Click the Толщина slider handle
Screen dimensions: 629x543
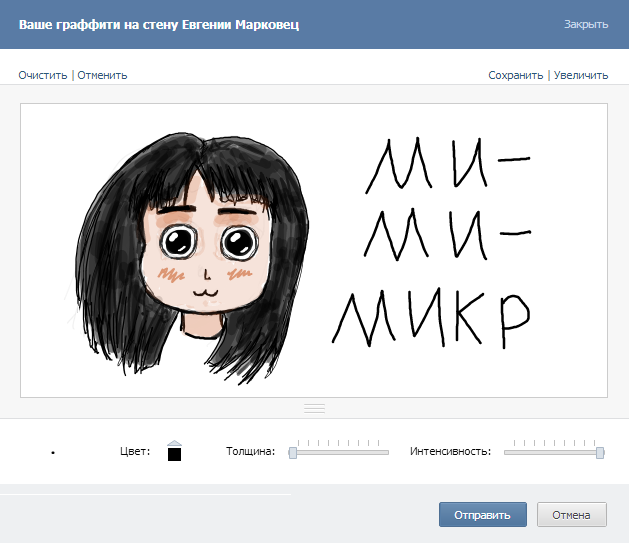tap(293, 453)
